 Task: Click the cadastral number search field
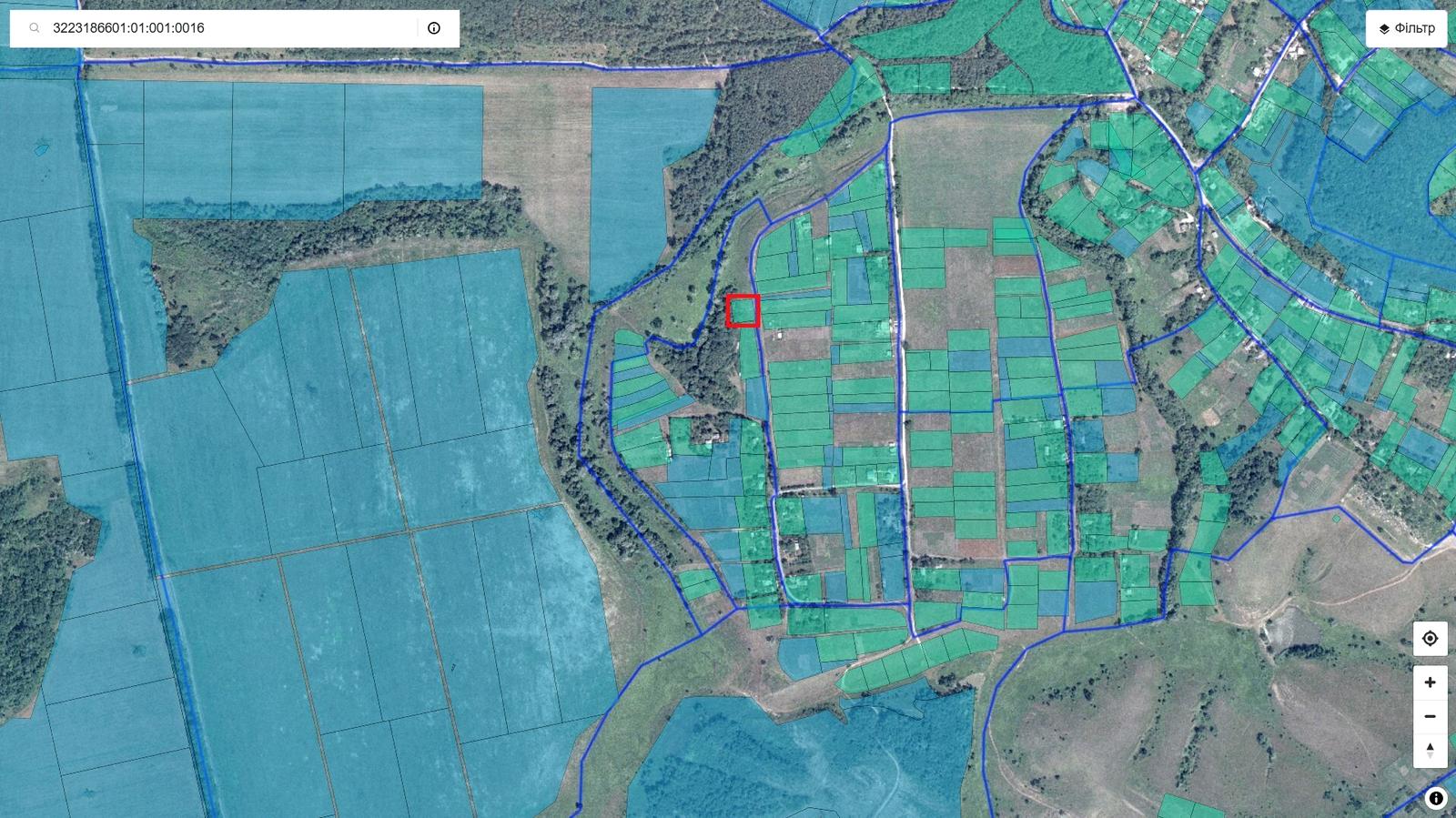pos(227,28)
